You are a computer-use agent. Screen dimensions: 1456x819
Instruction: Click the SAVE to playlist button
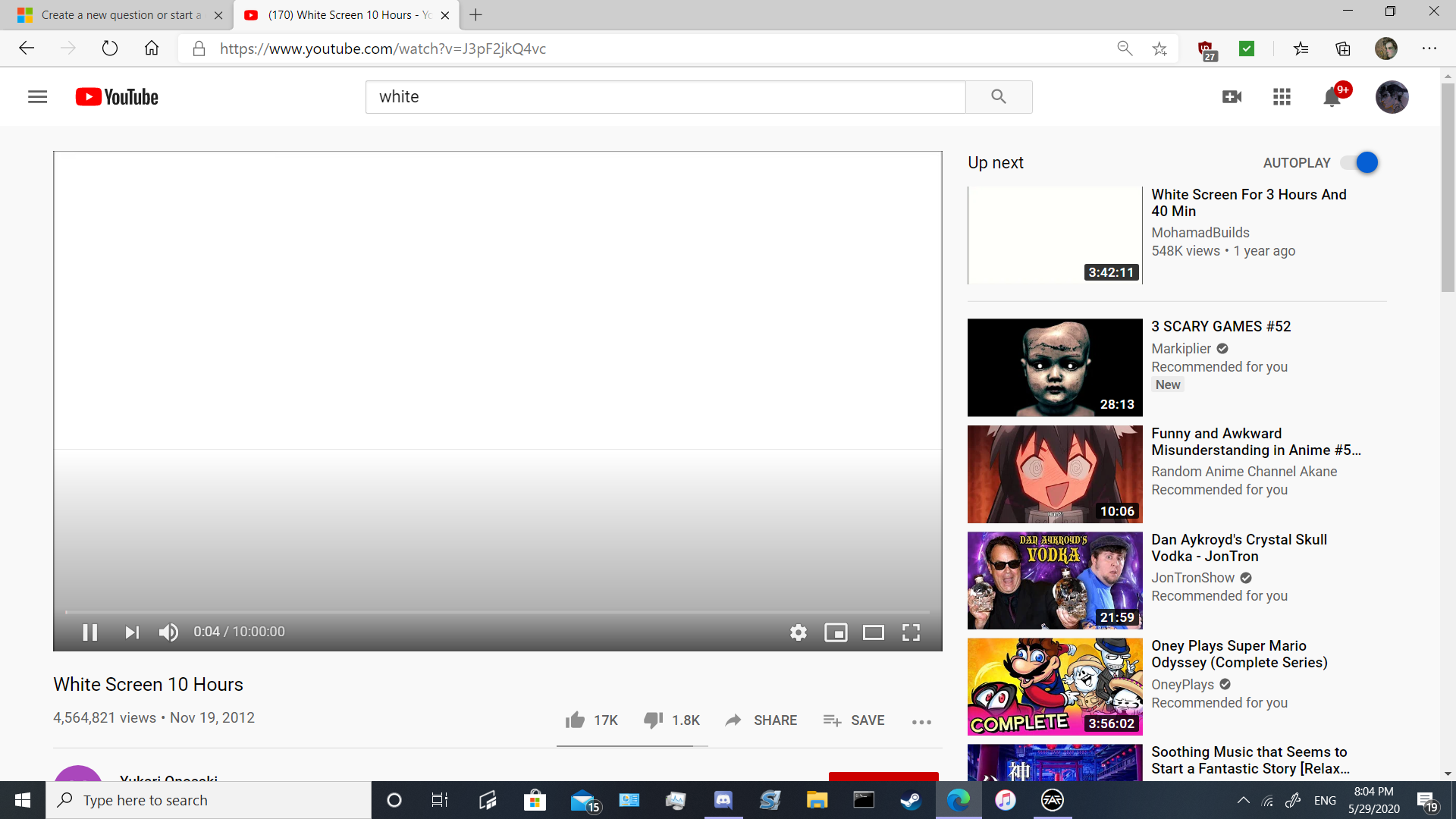(854, 720)
